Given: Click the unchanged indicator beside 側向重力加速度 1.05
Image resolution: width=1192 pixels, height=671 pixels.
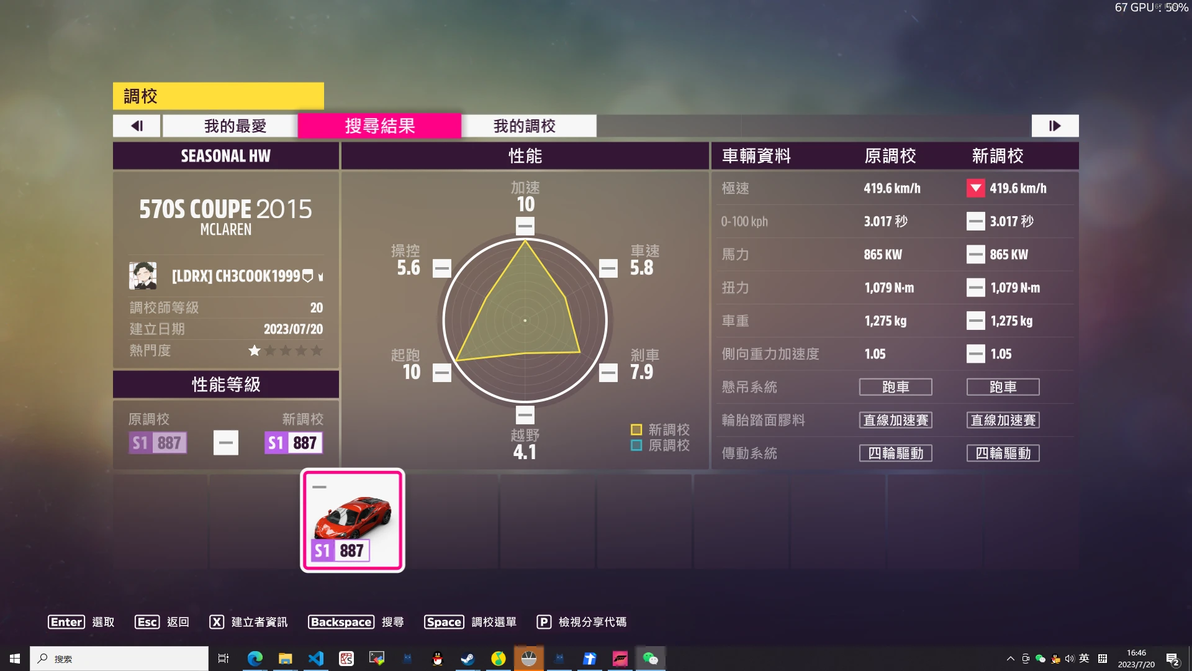Looking at the screenshot, I should tap(975, 353).
